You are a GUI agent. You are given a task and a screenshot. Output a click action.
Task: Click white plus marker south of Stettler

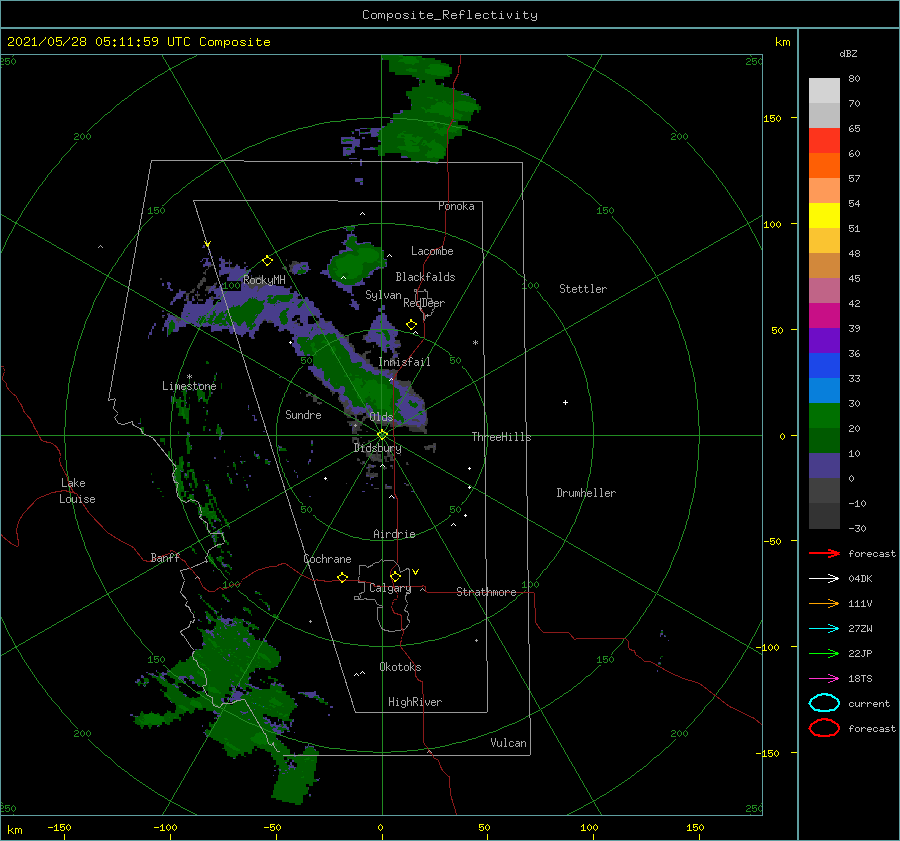point(565,402)
